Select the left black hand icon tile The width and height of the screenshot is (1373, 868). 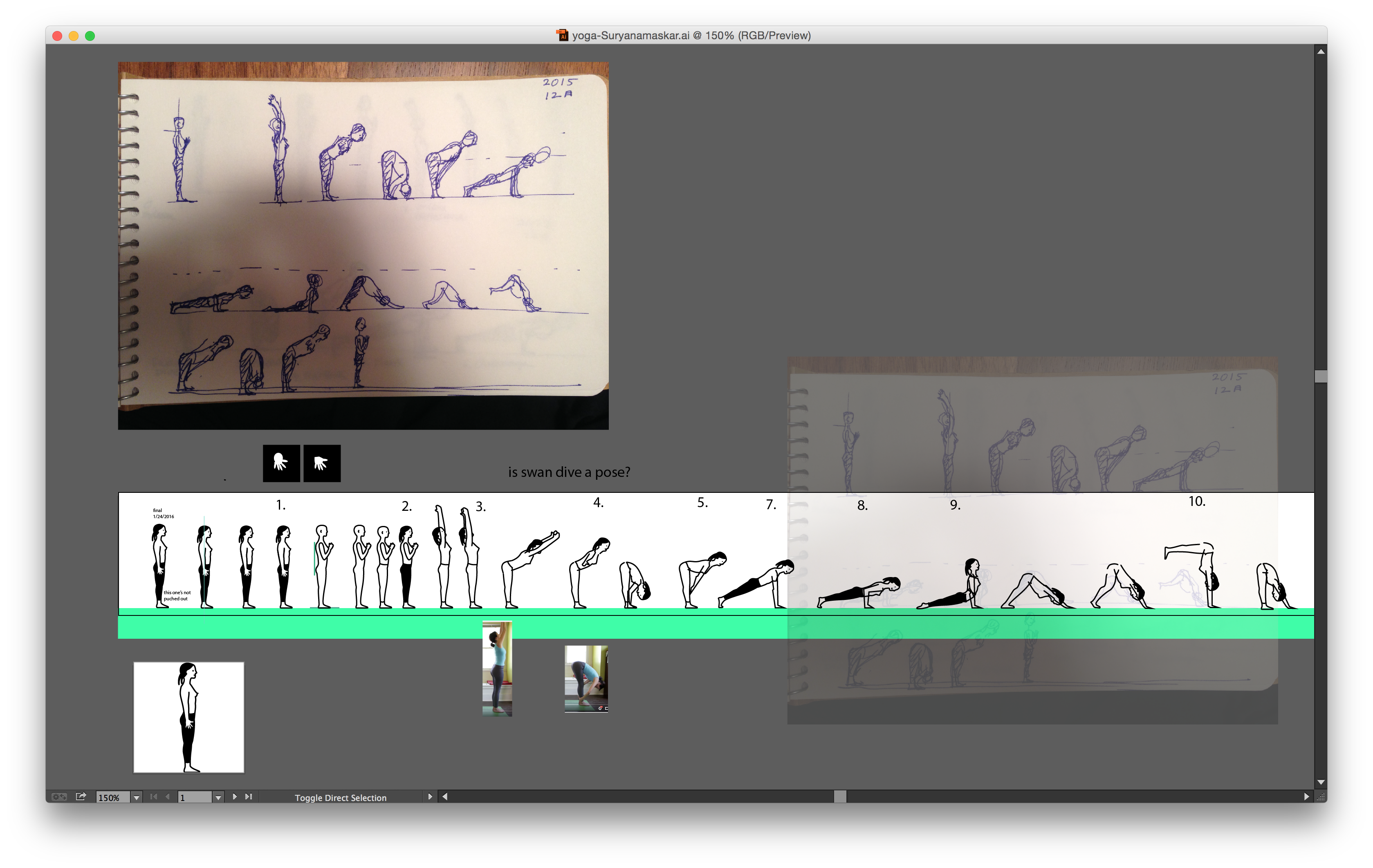pyautogui.click(x=281, y=463)
